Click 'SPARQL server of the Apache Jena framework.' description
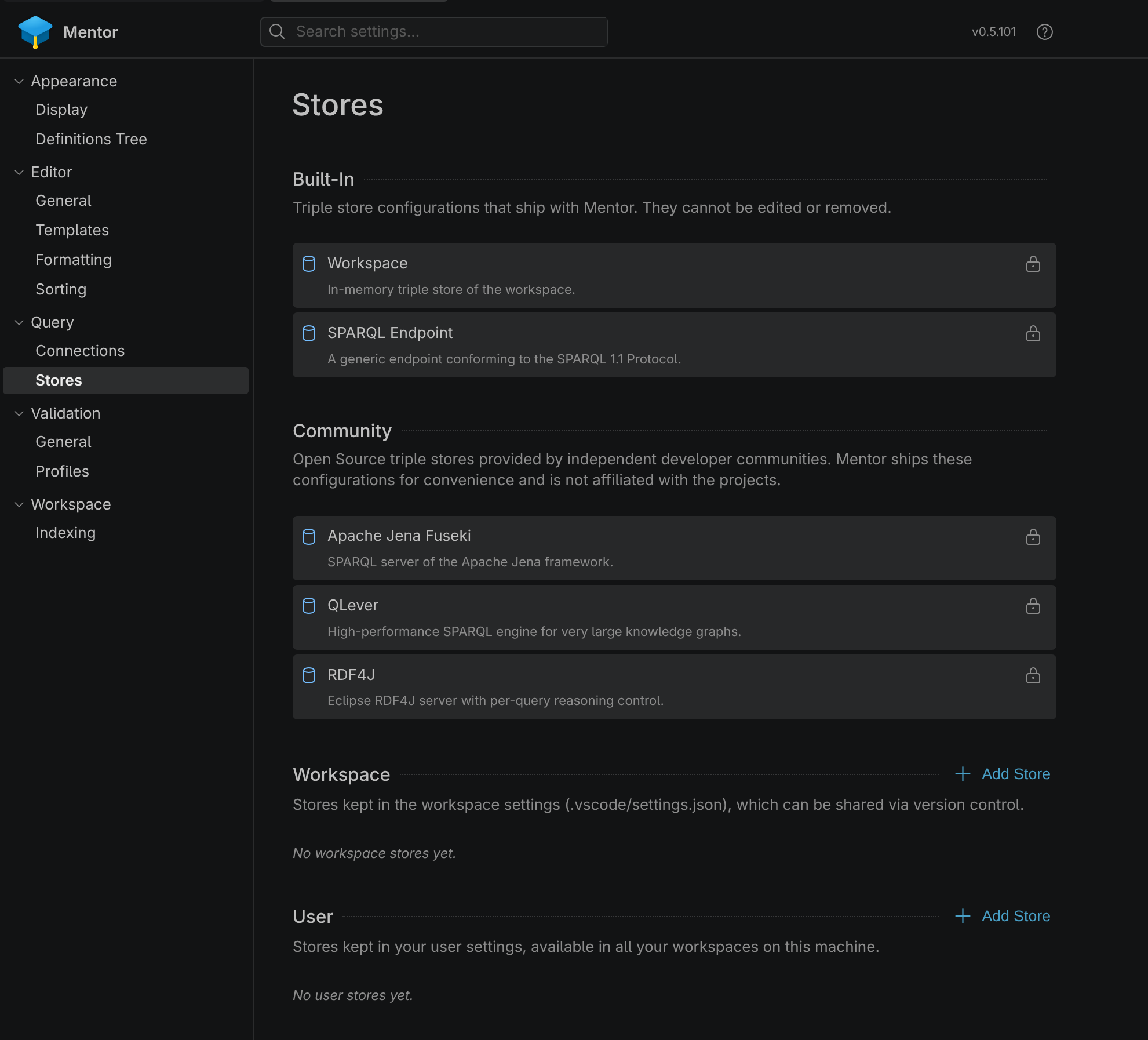Image resolution: width=1148 pixels, height=1040 pixels. [470, 562]
